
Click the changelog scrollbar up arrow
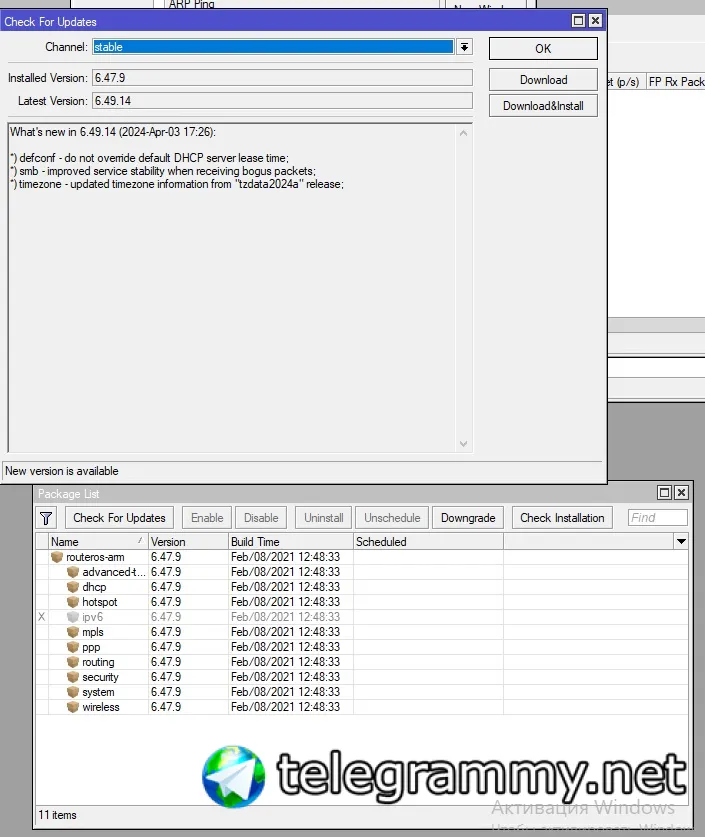pos(463,133)
